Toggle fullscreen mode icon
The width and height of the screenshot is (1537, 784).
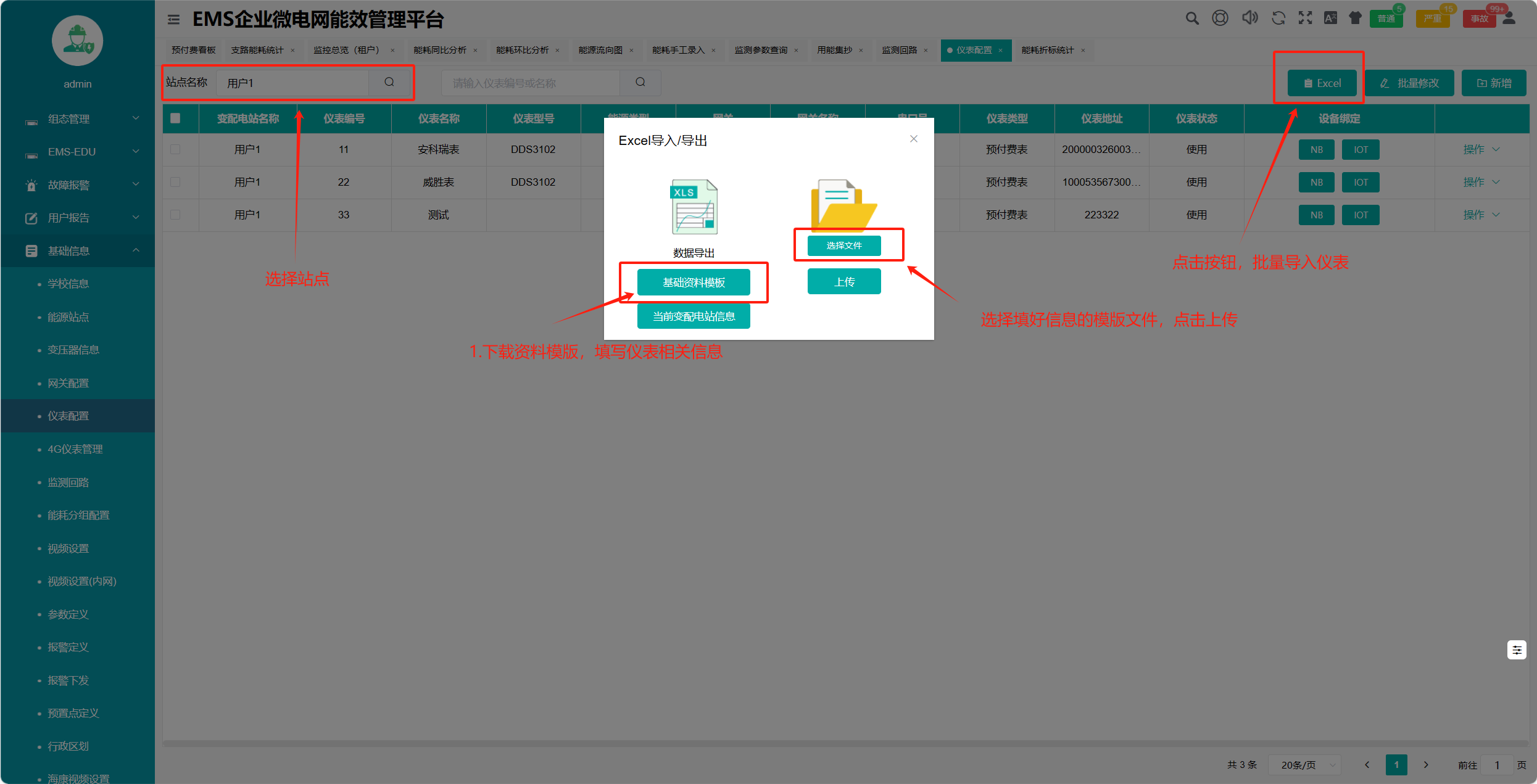click(1305, 19)
